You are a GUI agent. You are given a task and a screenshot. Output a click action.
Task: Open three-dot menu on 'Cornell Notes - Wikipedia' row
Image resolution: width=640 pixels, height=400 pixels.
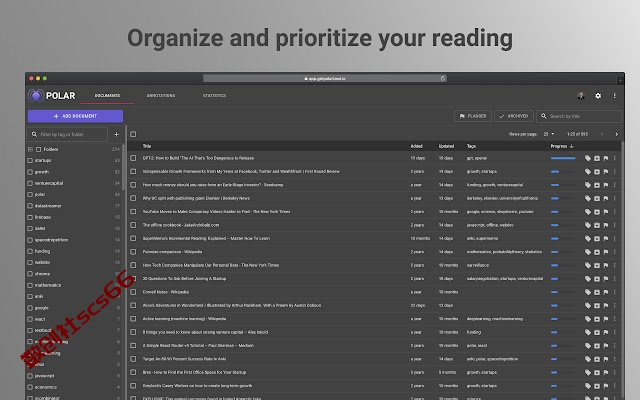615,292
